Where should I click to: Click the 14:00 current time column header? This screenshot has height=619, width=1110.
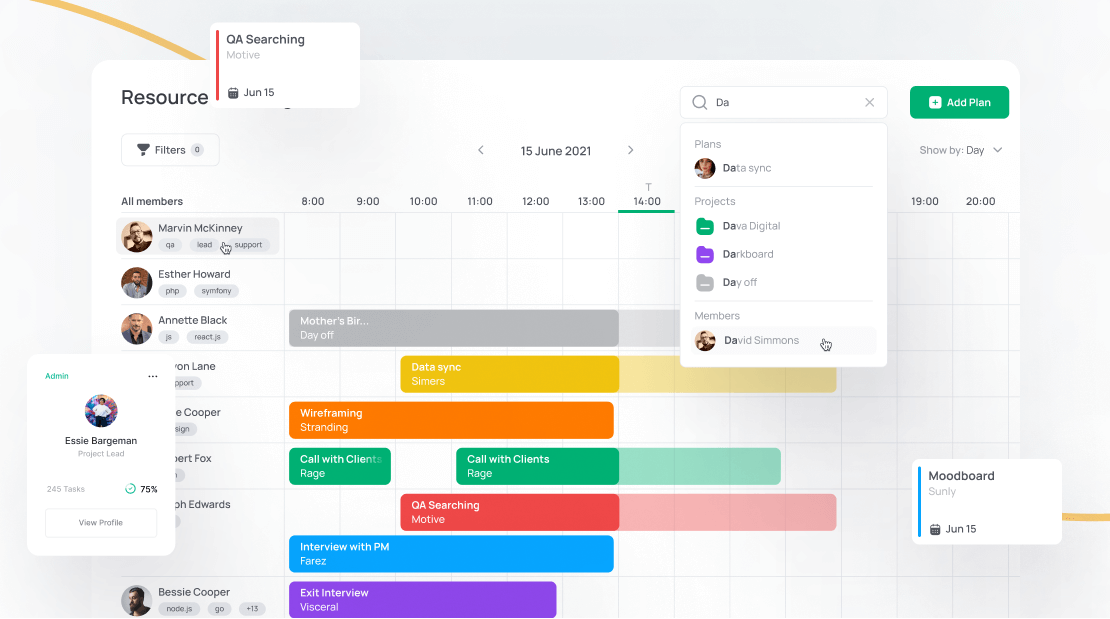coord(646,201)
